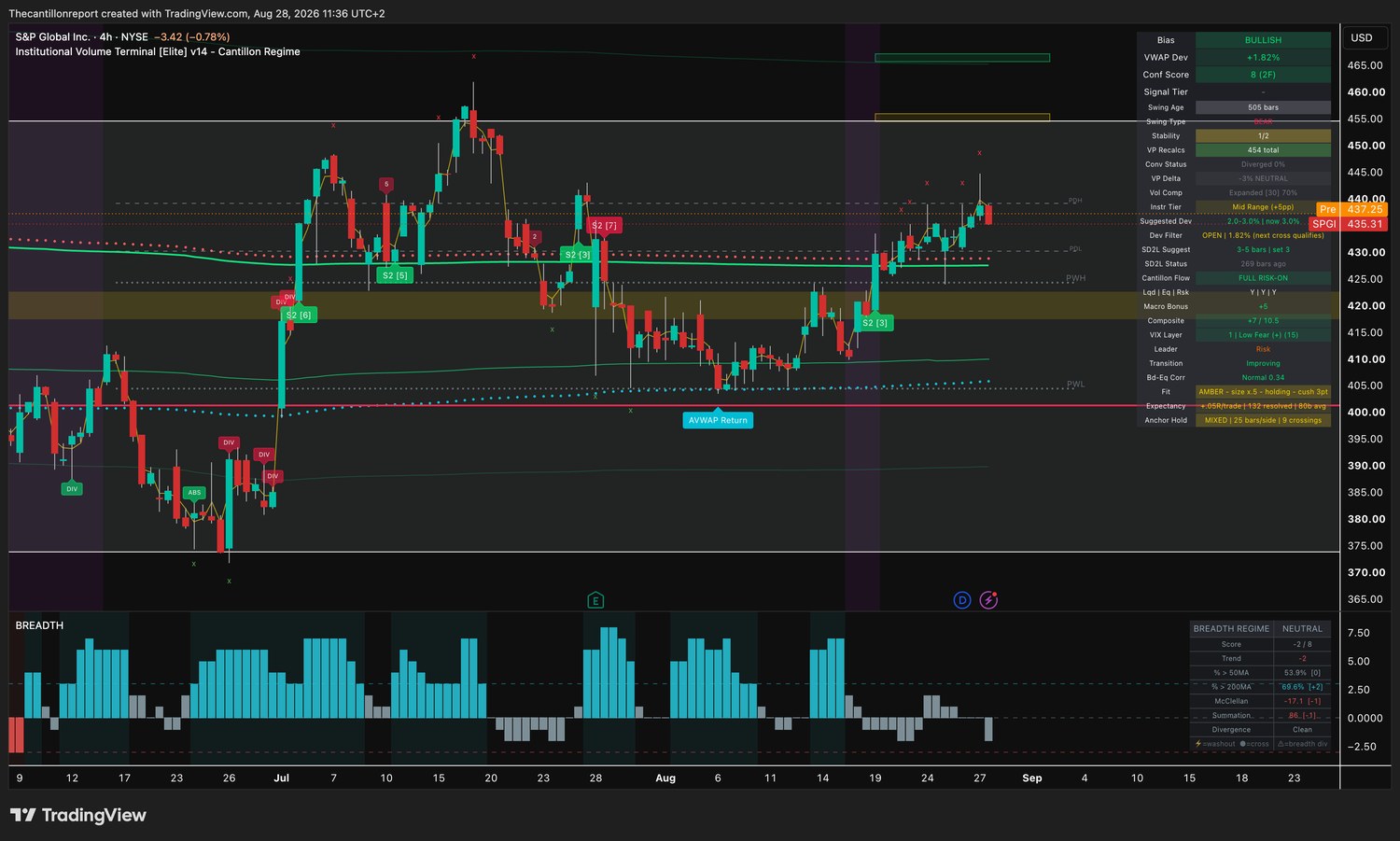Click the 400.00 price axis label
The image size is (1400, 841).
tap(1365, 413)
